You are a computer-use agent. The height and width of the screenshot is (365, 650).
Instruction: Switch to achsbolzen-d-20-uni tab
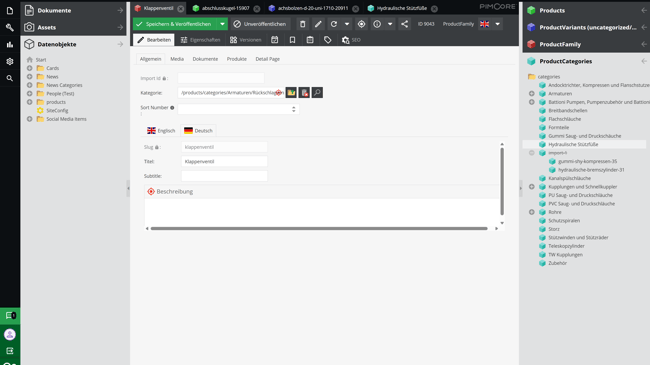point(313,8)
